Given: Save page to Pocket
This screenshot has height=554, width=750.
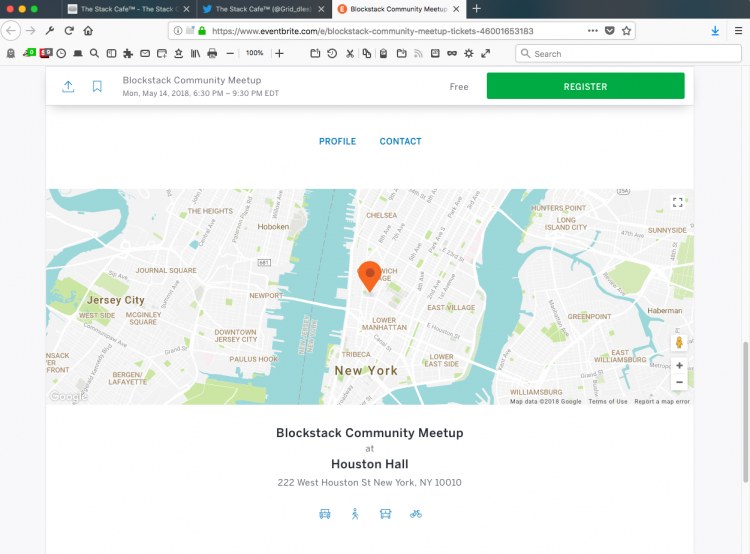Looking at the screenshot, I should click(609, 31).
